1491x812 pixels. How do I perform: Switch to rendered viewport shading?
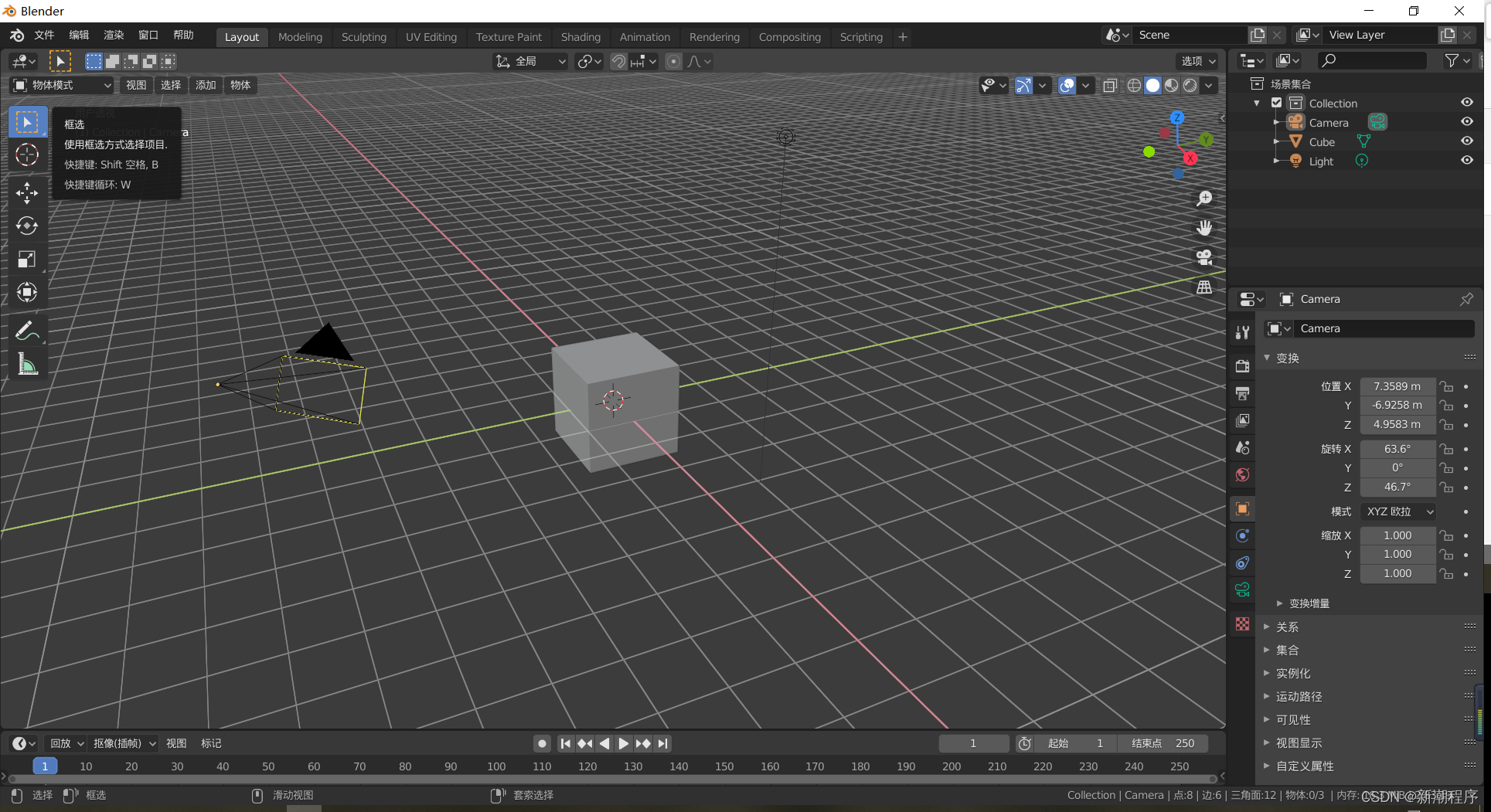[x=1190, y=85]
